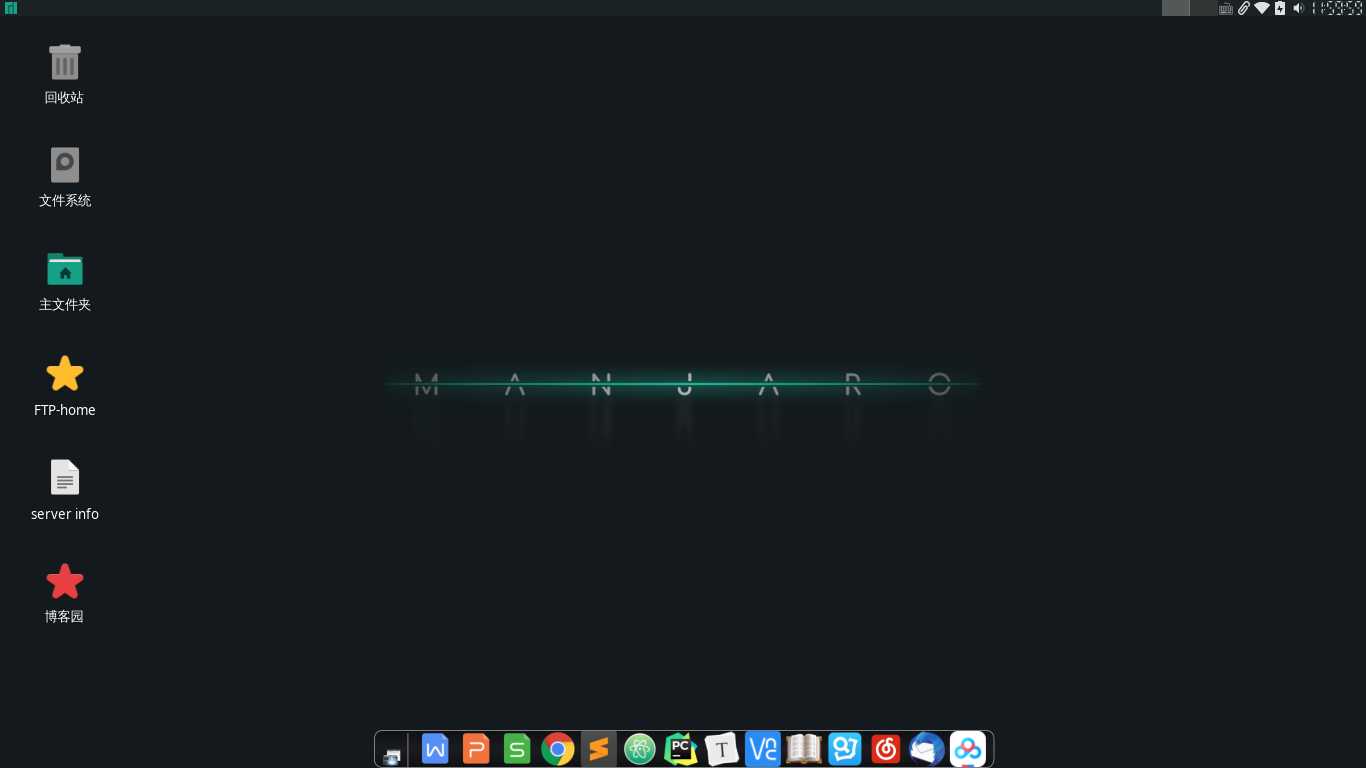Open the book reader dock icon

[804, 749]
